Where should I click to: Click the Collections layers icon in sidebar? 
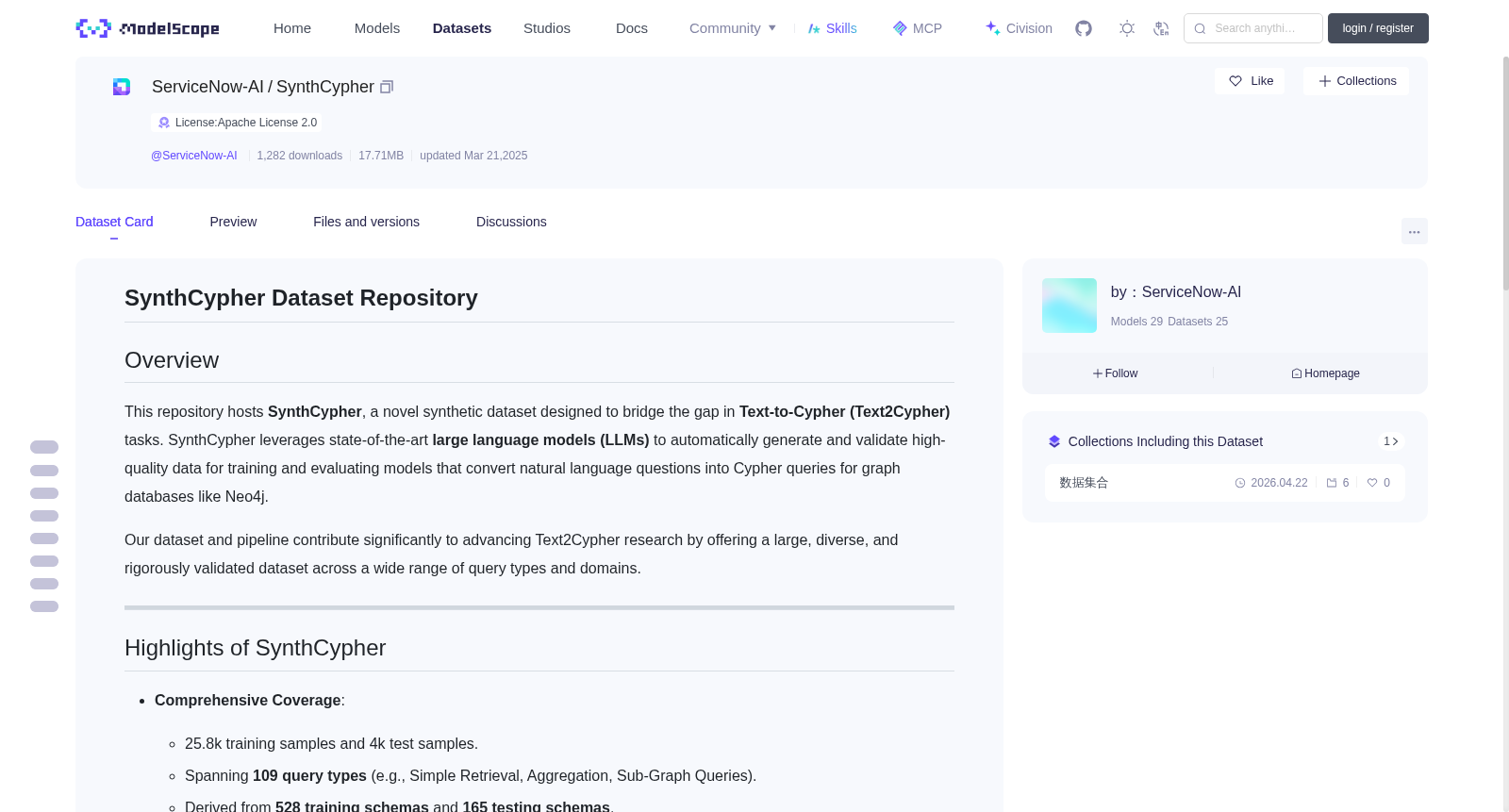[1054, 441]
